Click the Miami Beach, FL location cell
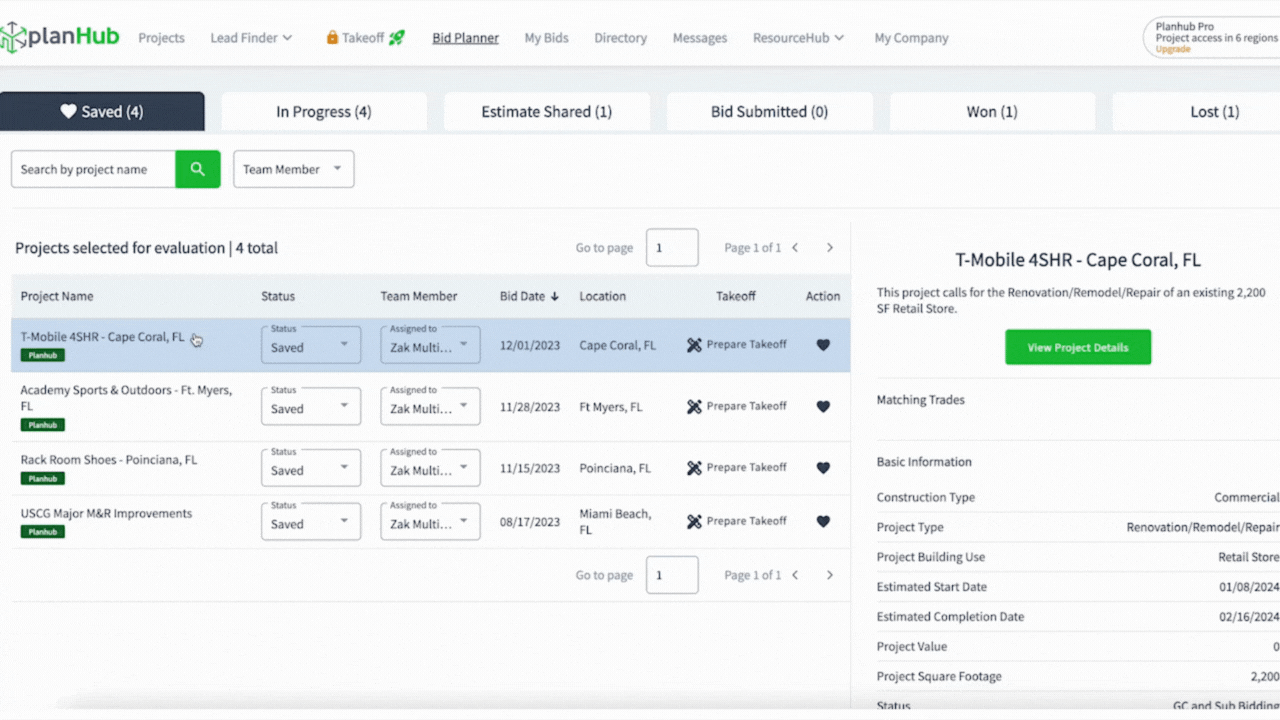 point(615,522)
